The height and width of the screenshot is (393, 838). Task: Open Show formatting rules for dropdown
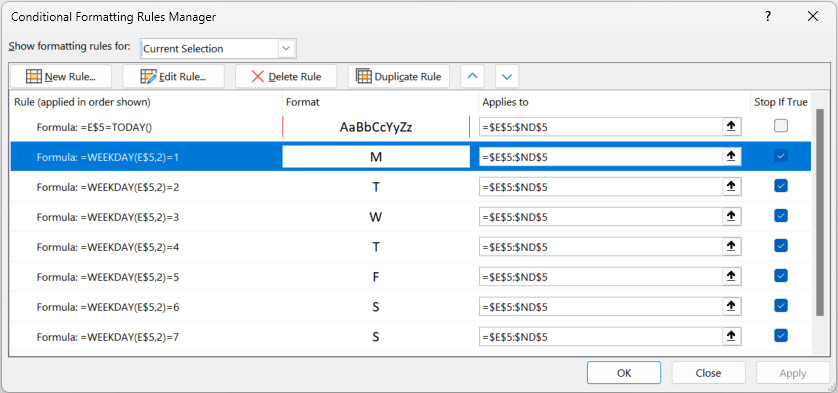coord(286,49)
